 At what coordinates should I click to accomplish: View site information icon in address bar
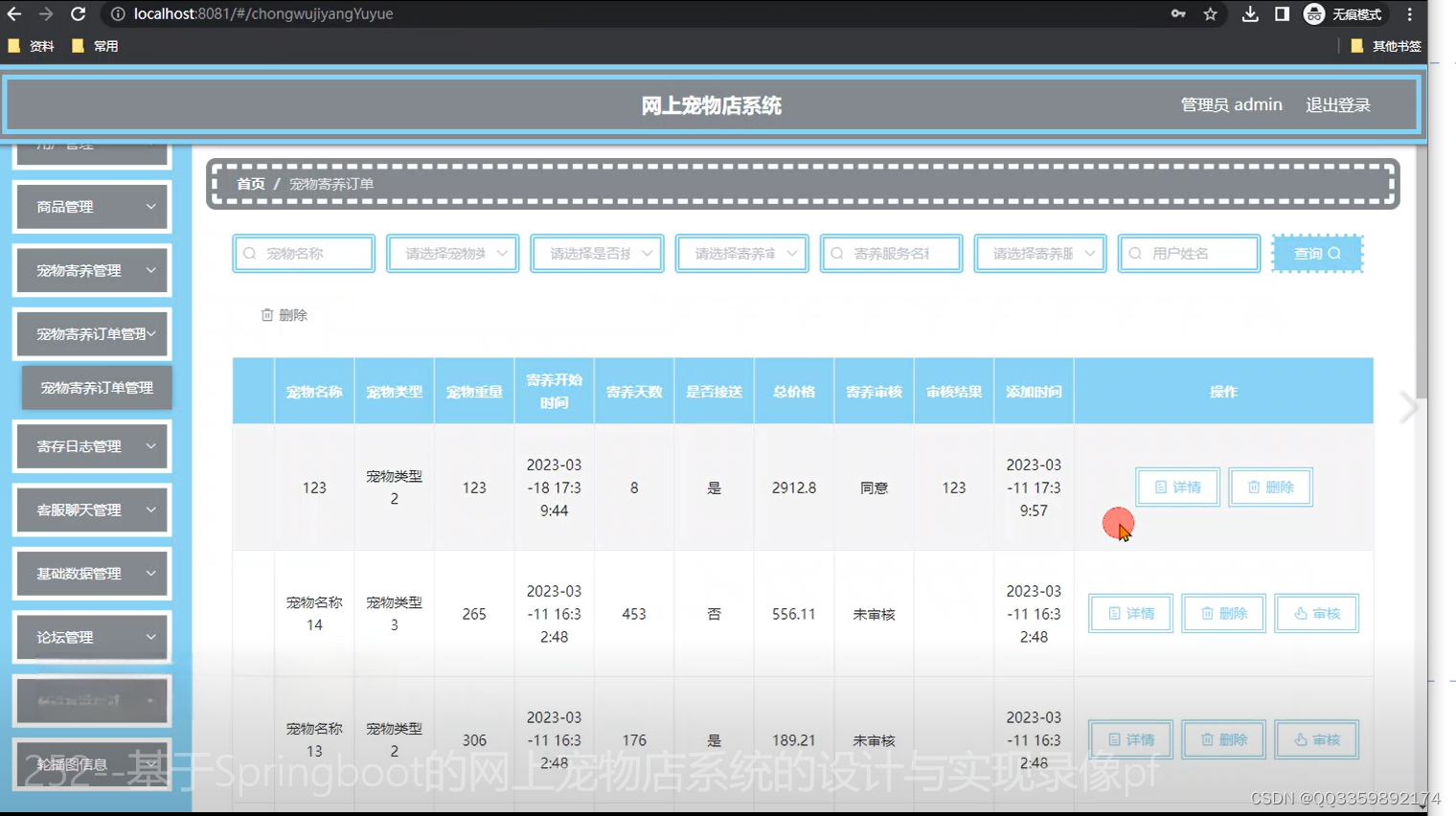(117, 13)
